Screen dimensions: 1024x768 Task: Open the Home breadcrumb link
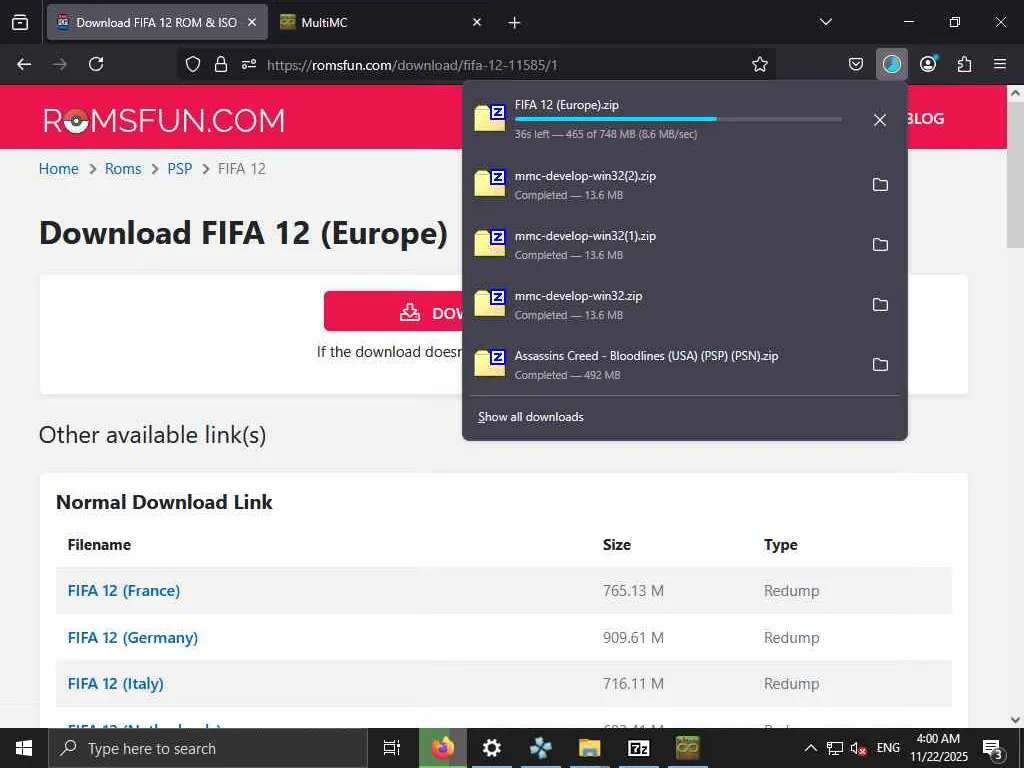tap(58, 168)
